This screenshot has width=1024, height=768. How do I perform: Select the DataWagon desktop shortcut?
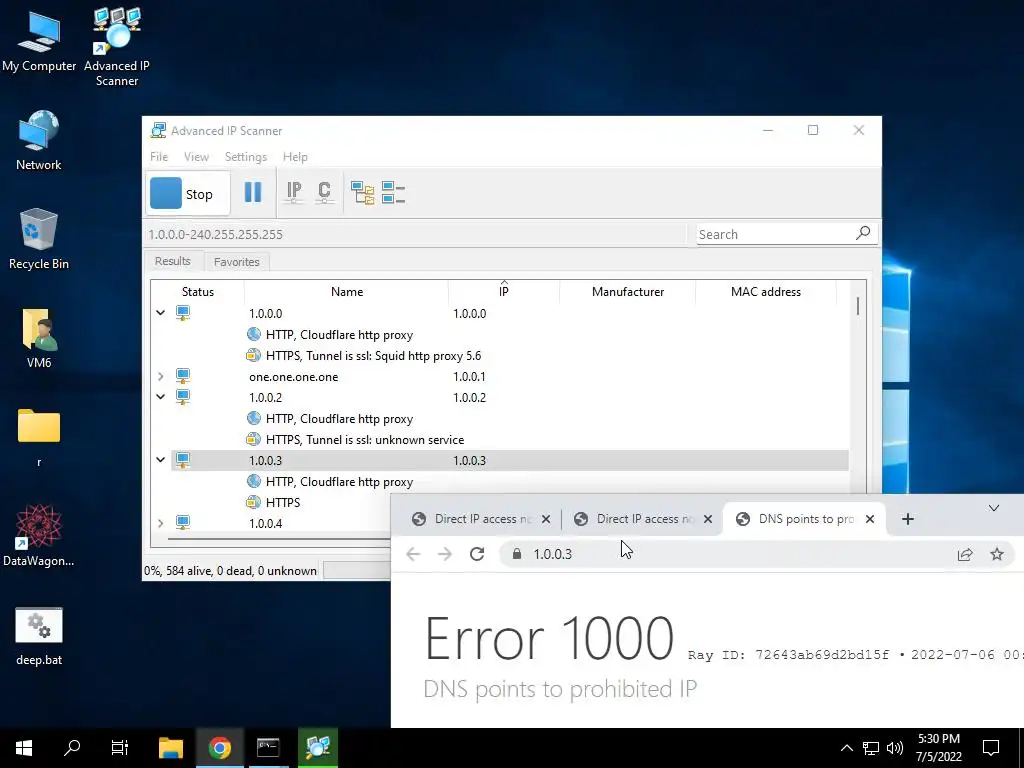39,536
